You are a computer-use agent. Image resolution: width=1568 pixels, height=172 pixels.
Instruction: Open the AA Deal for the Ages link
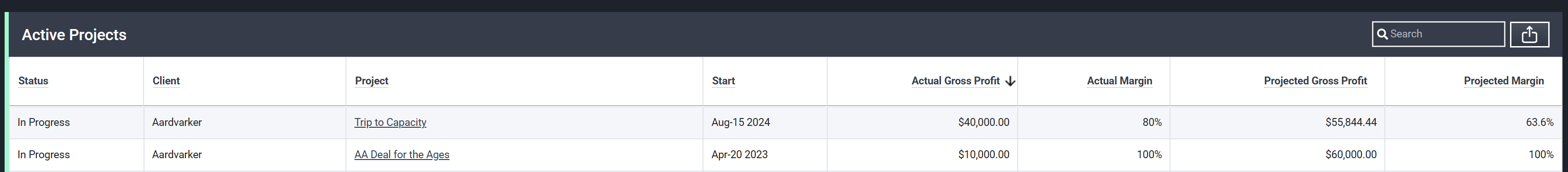(402, 154)
